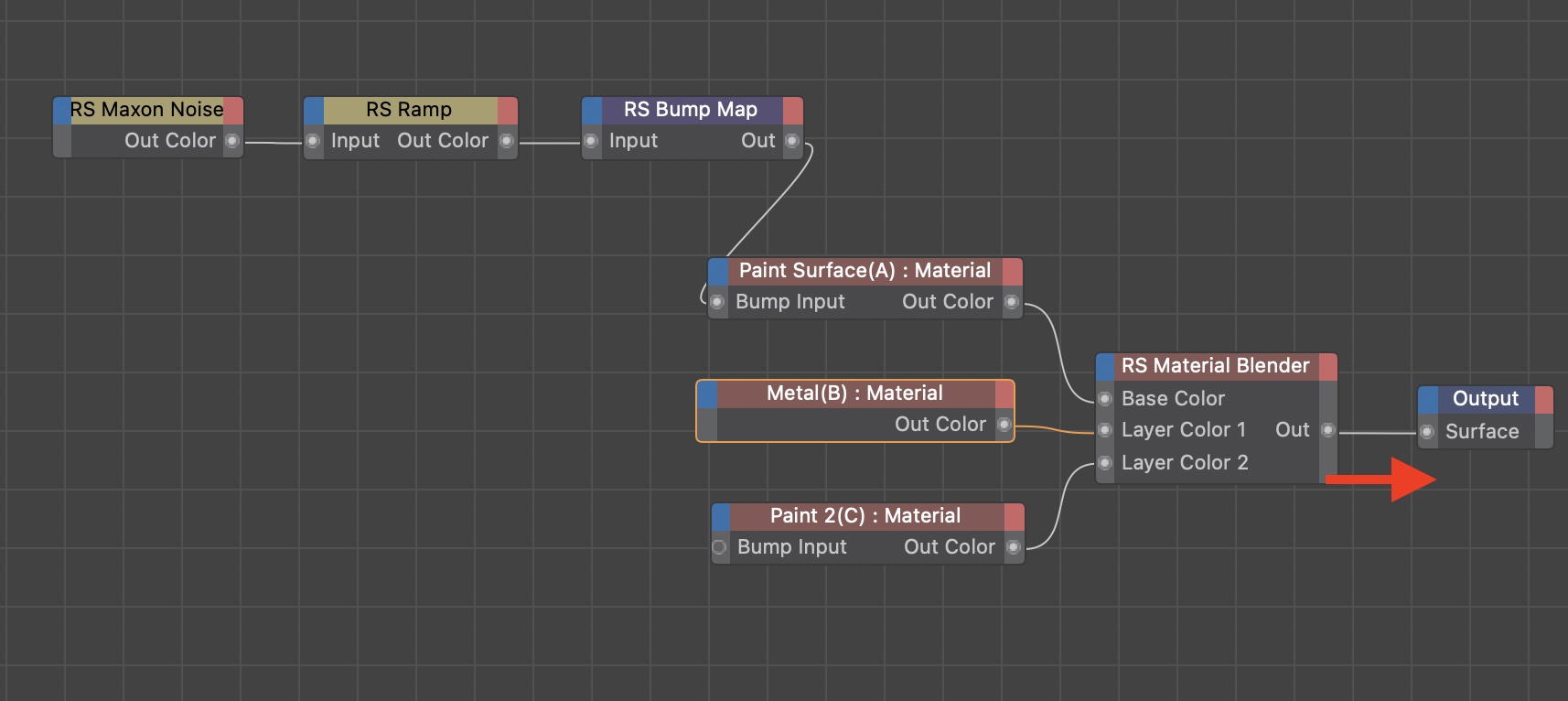Select the Output node title bar
The image size is (1568, 701).
pos(1485,399)
